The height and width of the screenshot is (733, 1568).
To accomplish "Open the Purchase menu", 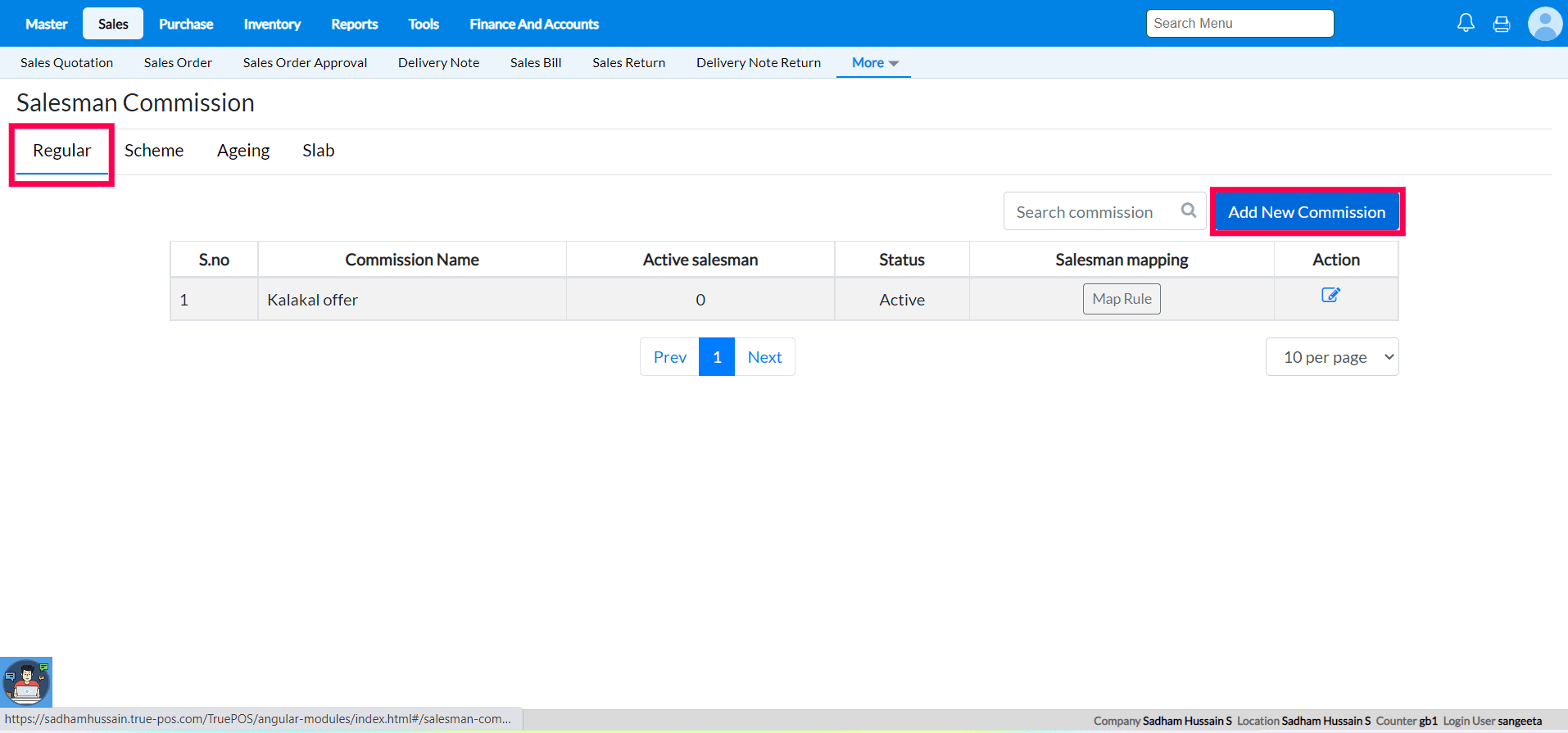I will [186, 24].
